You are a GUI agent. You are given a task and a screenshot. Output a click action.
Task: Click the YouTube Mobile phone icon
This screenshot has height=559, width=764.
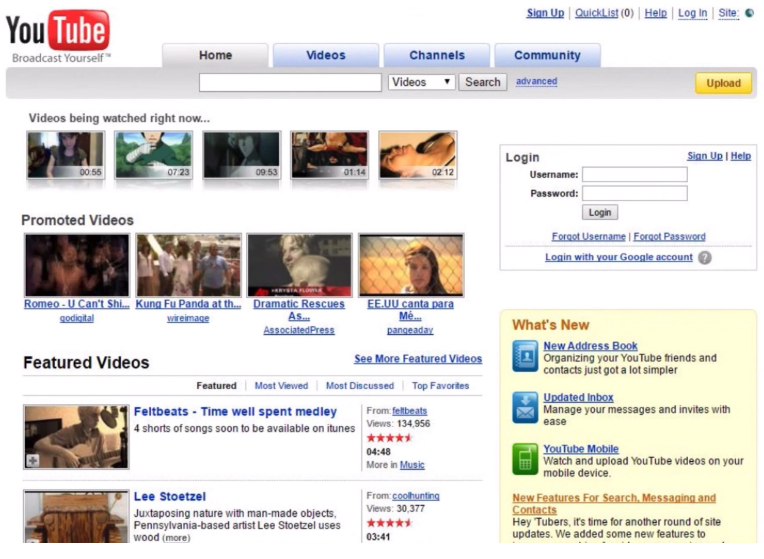point(525,459)
